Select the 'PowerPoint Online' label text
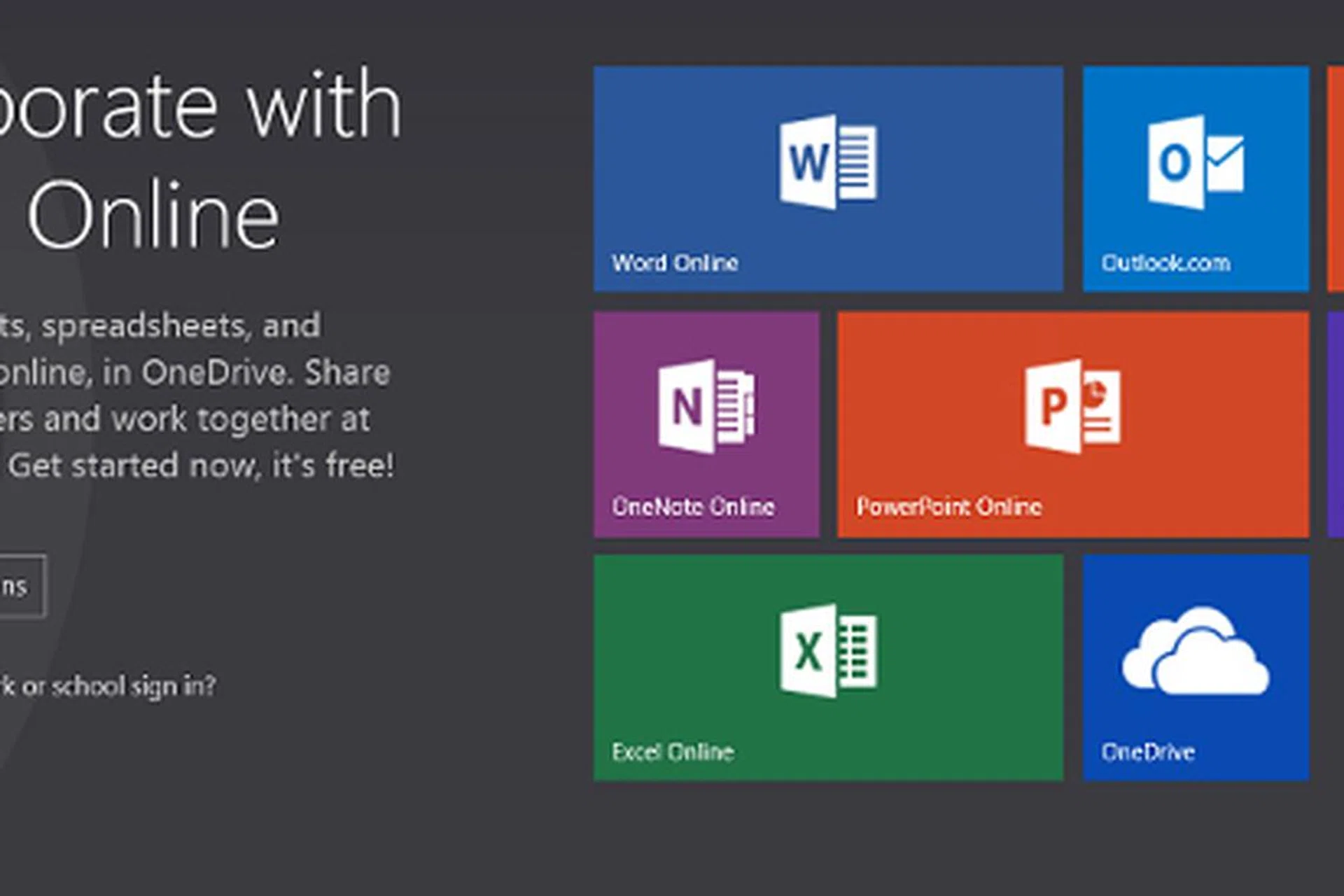Image resolution: width=1344 pixels, height=896 pixels. click(x=949, y=507)
